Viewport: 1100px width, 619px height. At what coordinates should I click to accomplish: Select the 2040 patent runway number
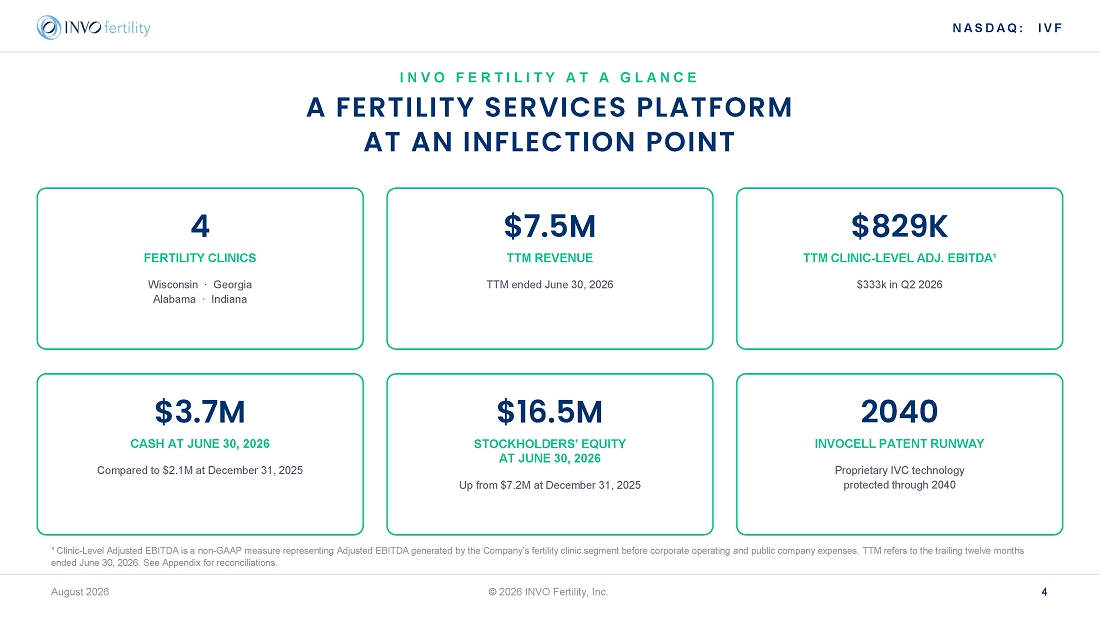click(x=899, y=412)
